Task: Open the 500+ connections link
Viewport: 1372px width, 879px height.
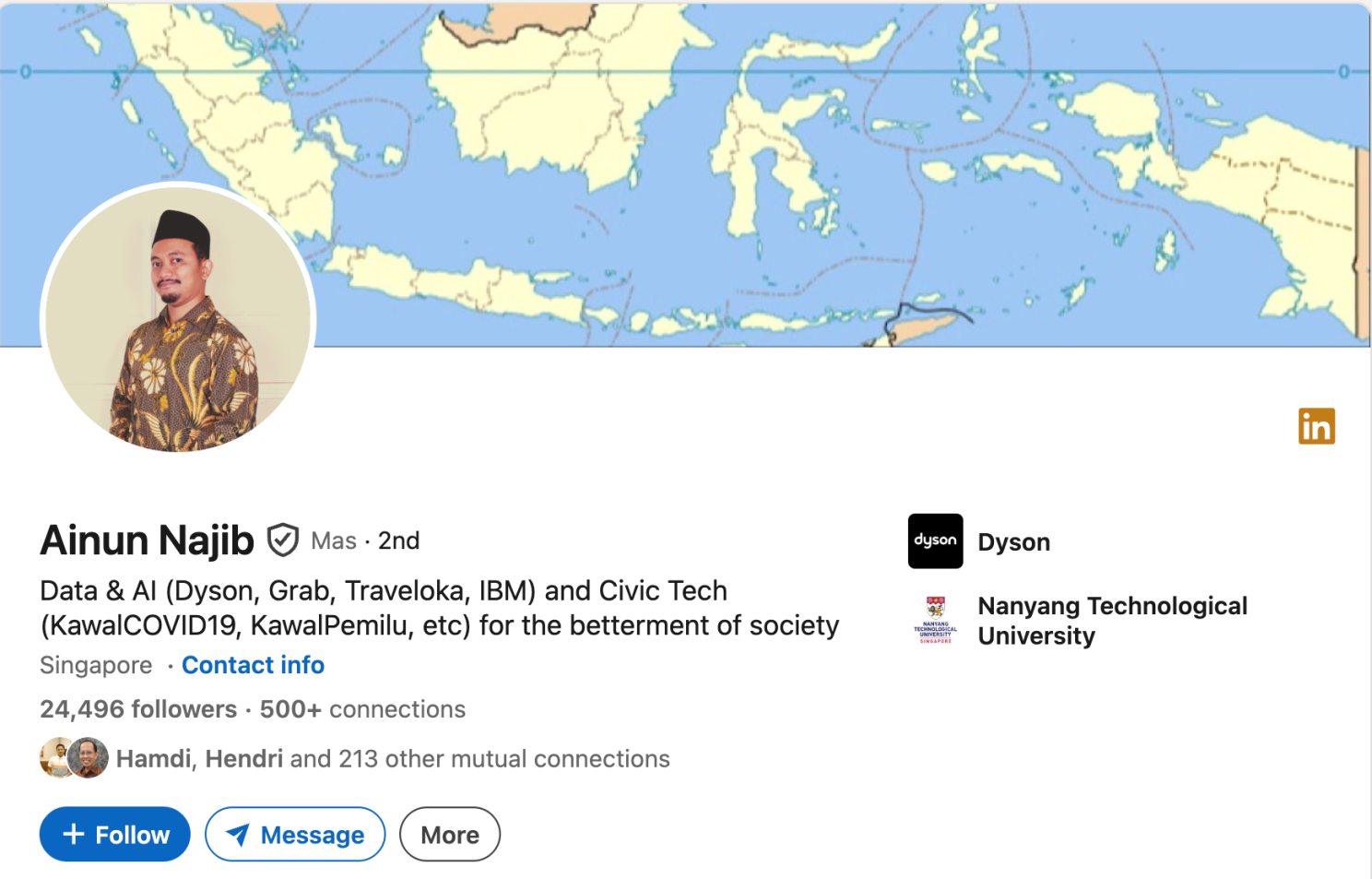Action: click(x=362, y=709)
